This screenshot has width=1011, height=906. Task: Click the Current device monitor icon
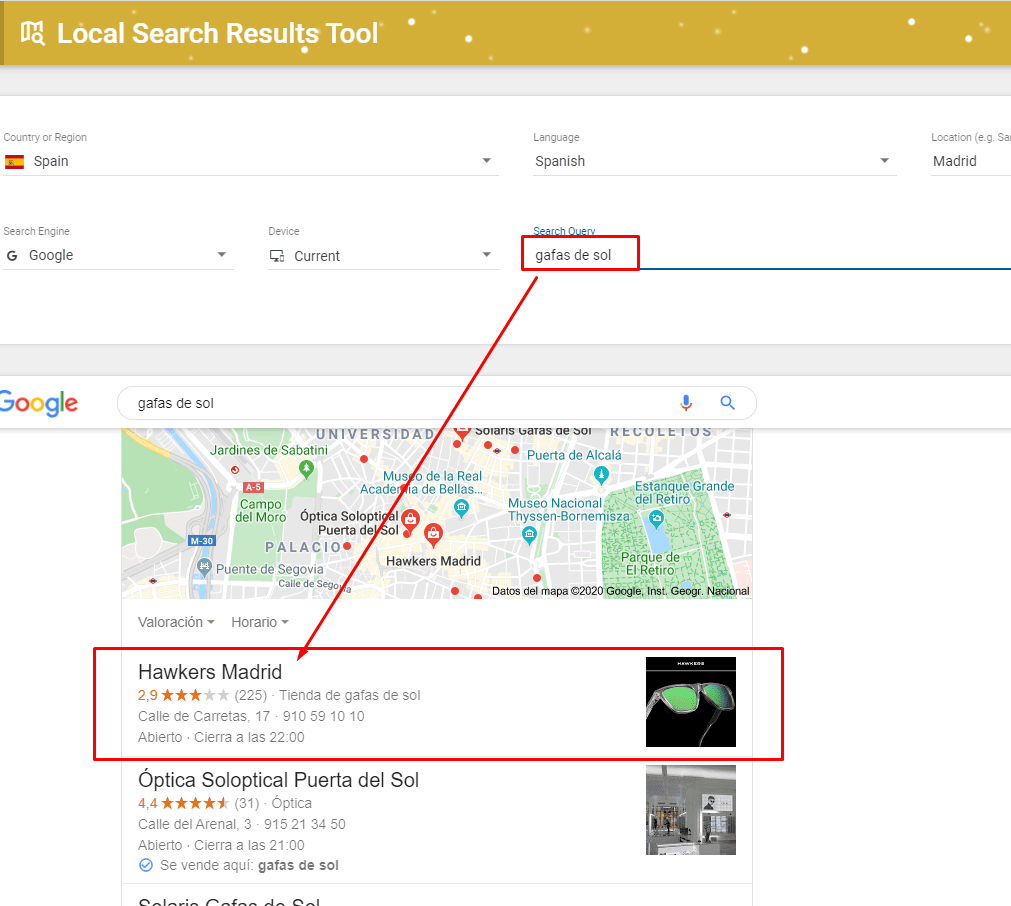tap(277, 256)
